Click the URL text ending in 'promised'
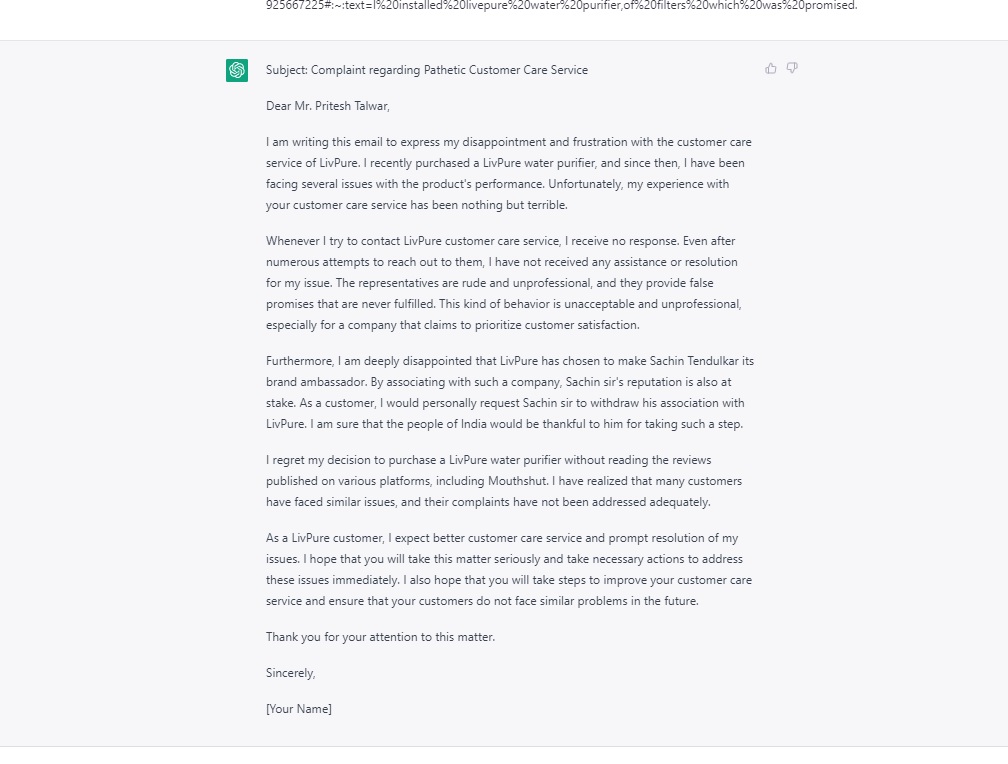 (561, 6)
